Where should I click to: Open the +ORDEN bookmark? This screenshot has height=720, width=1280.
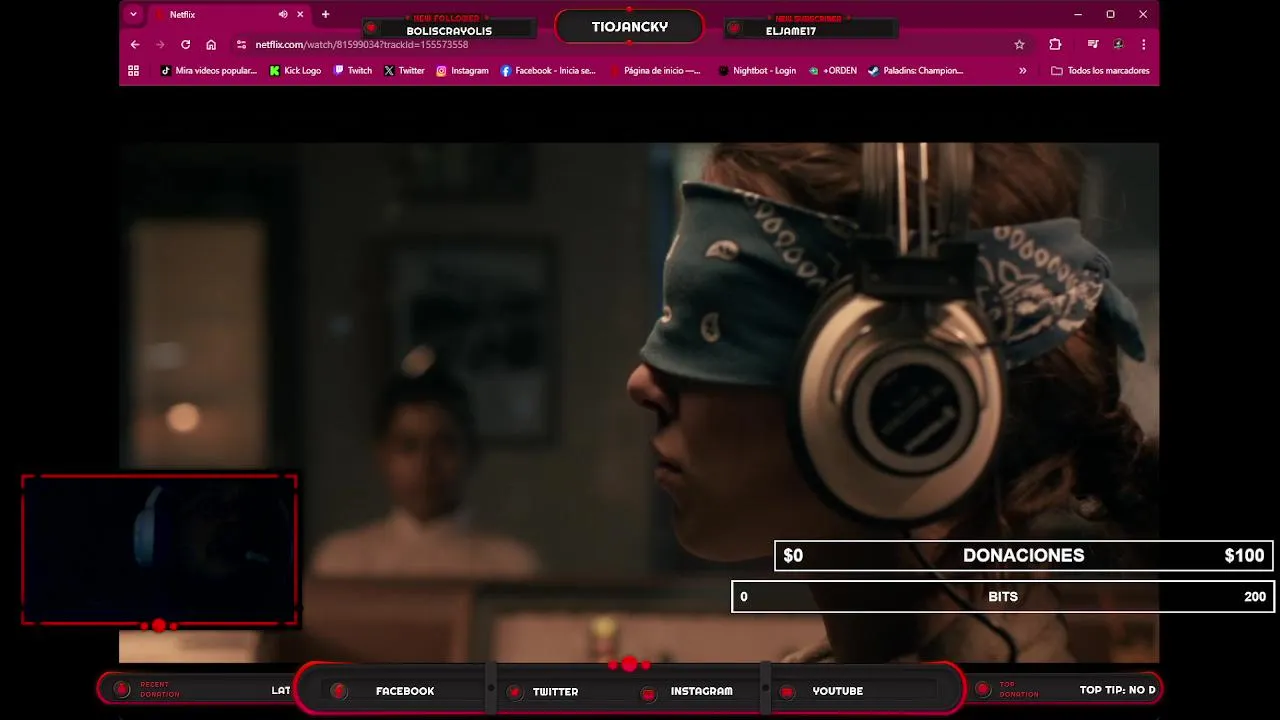point(833,70)
